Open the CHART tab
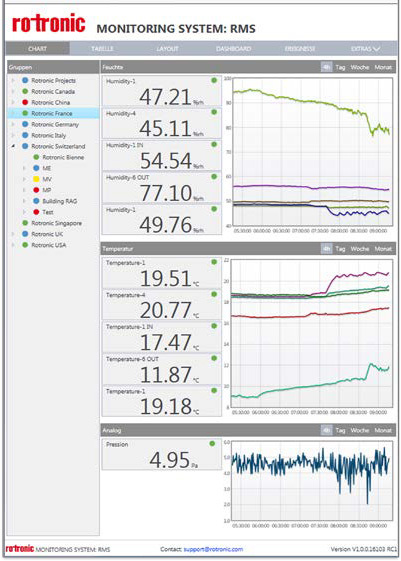This screenshot has height=561, width=401. pos(38,49)
